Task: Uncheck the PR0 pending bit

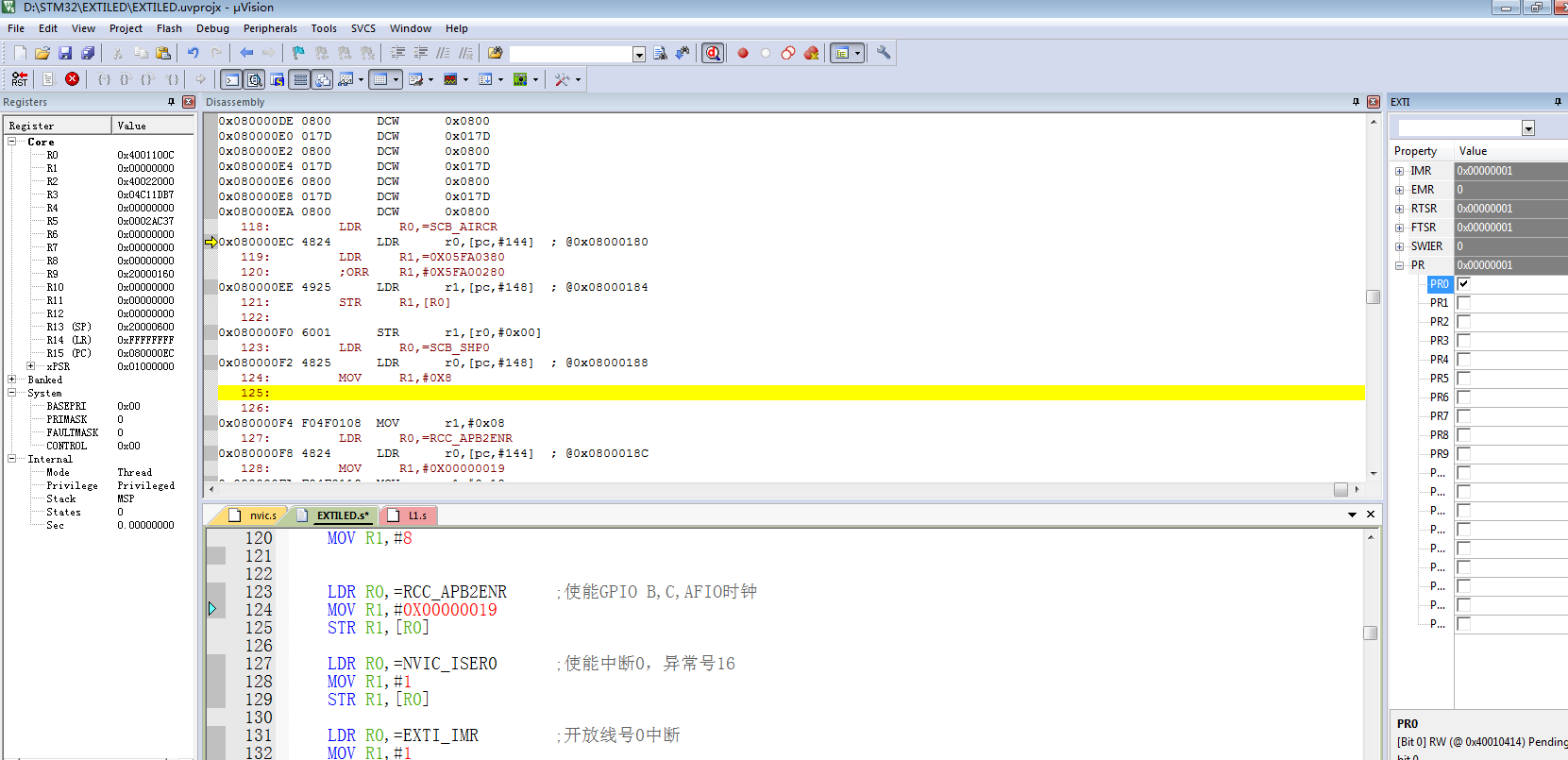Action: pyautogui.click(x=1463, y=283)
